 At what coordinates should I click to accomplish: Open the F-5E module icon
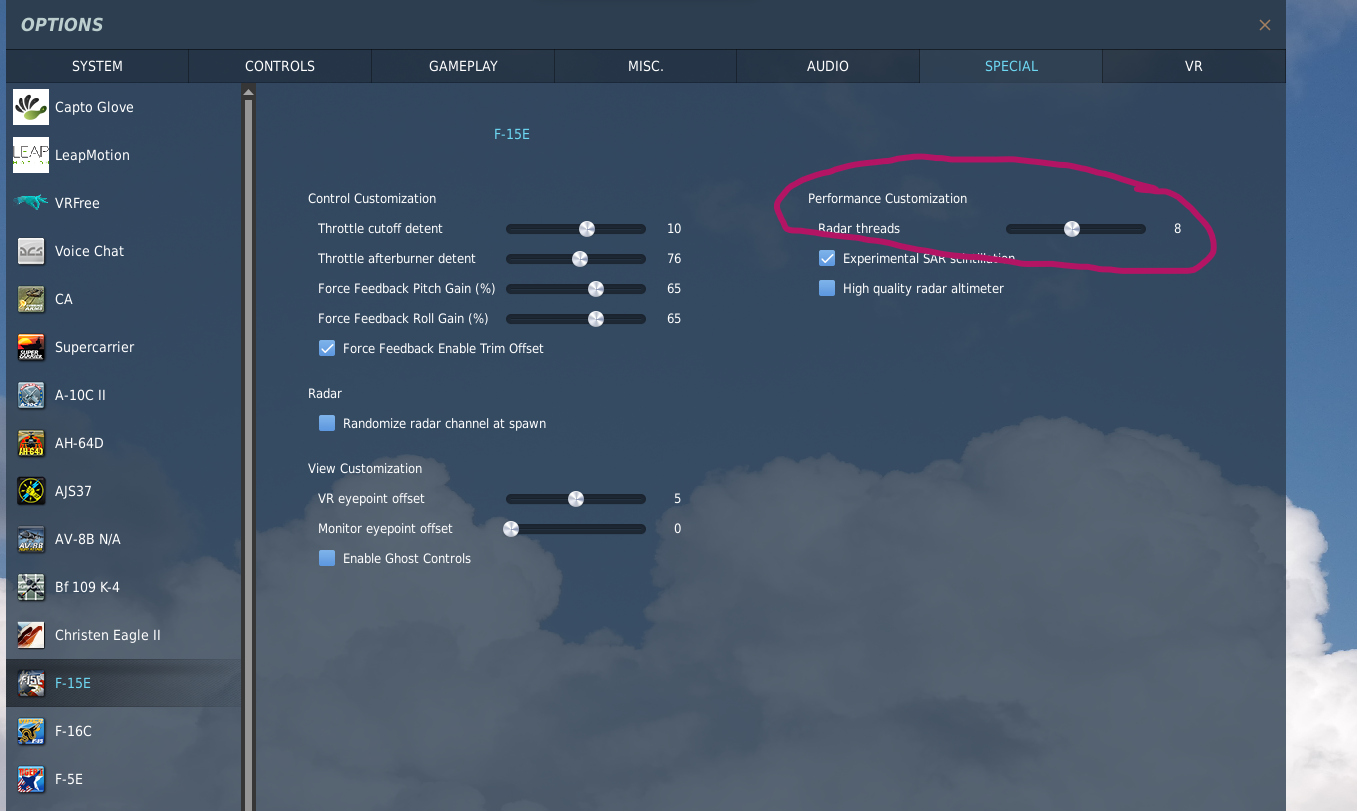tap(31, 779)
